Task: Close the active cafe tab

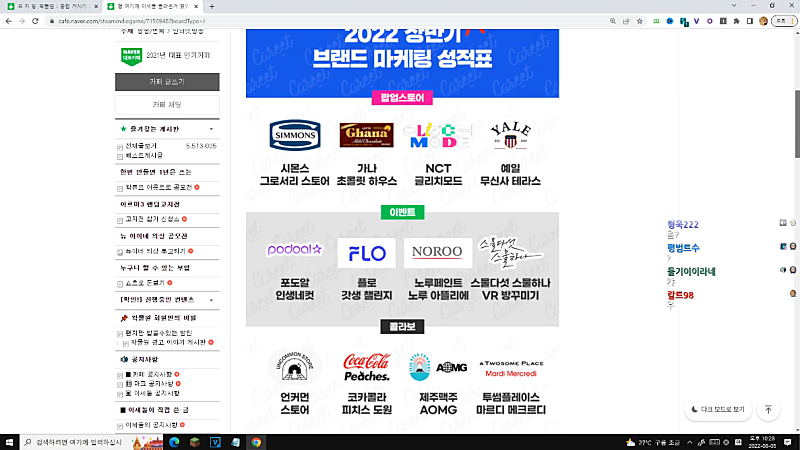Action: click(195, 7)
